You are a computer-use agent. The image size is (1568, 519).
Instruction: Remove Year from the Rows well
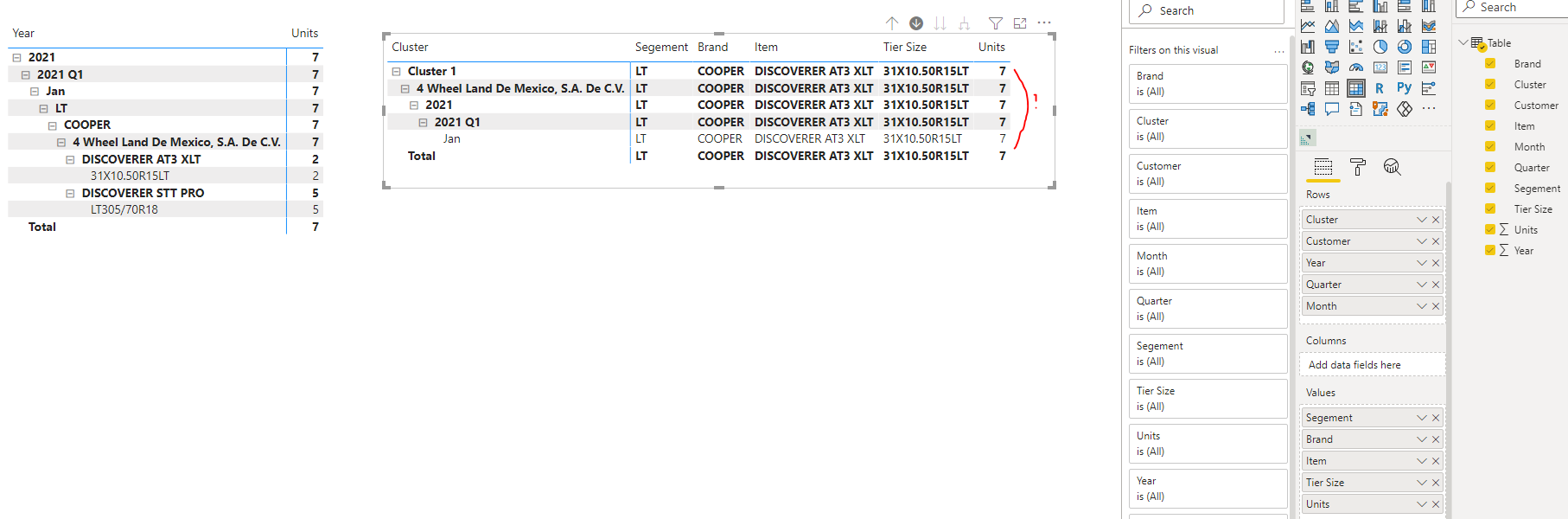[x=1436, y=263]
